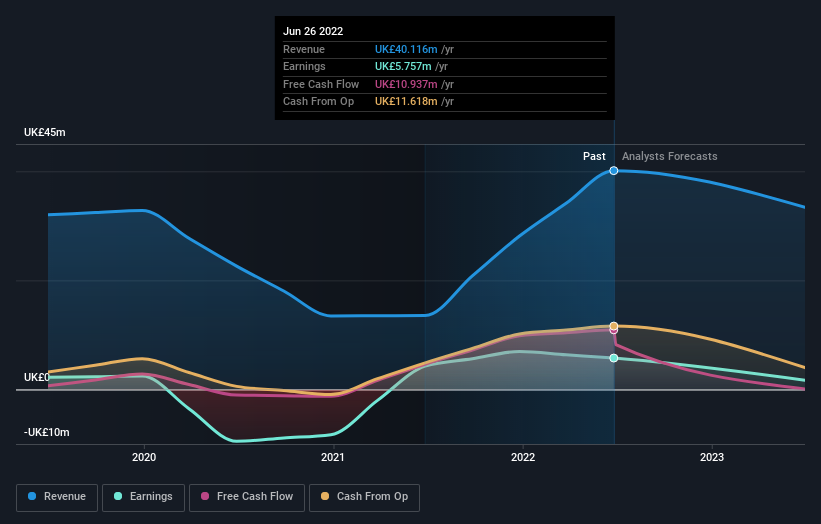Toggle the Cash From Op legend button
821x524 pixels.
coord(364,497)
